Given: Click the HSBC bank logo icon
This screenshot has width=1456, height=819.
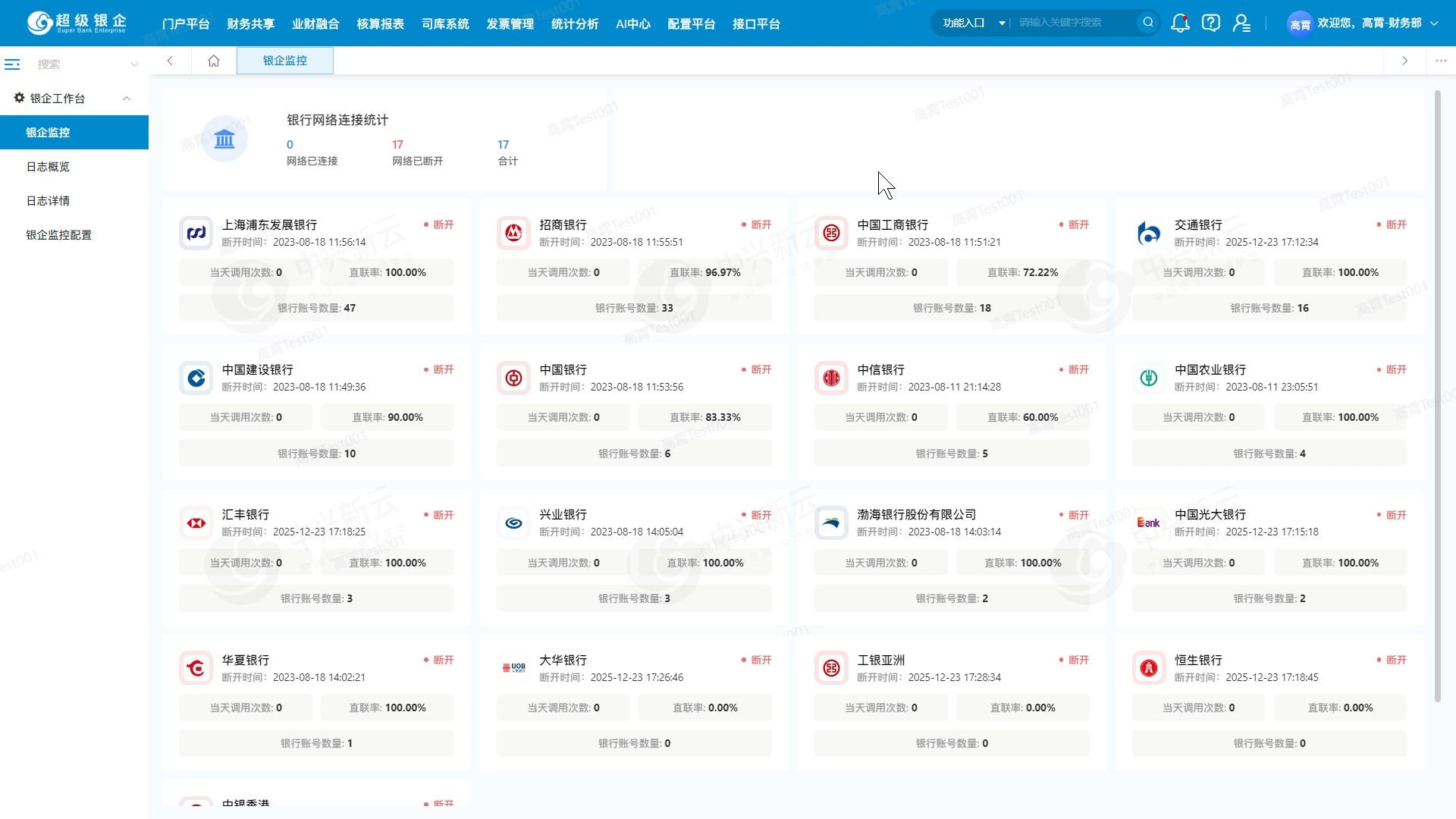Looking at the screenshot, I should [x=196, y=523].
